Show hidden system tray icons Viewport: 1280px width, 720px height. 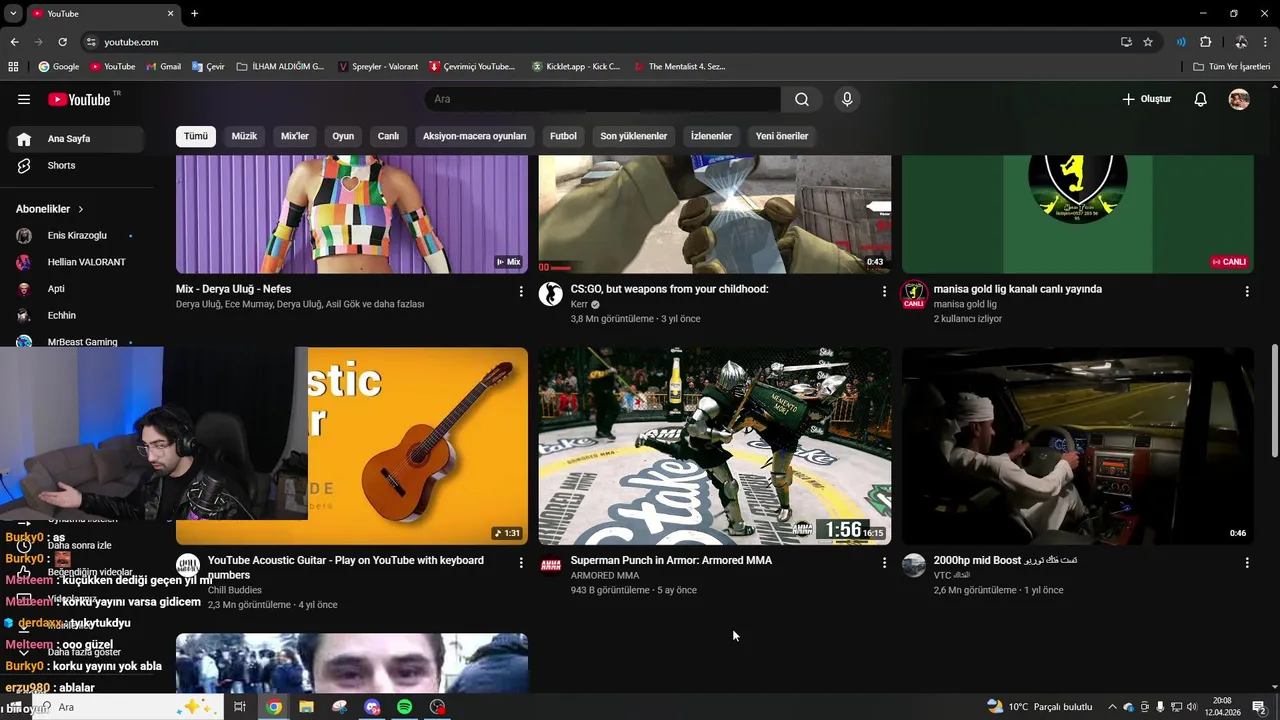1112,707
